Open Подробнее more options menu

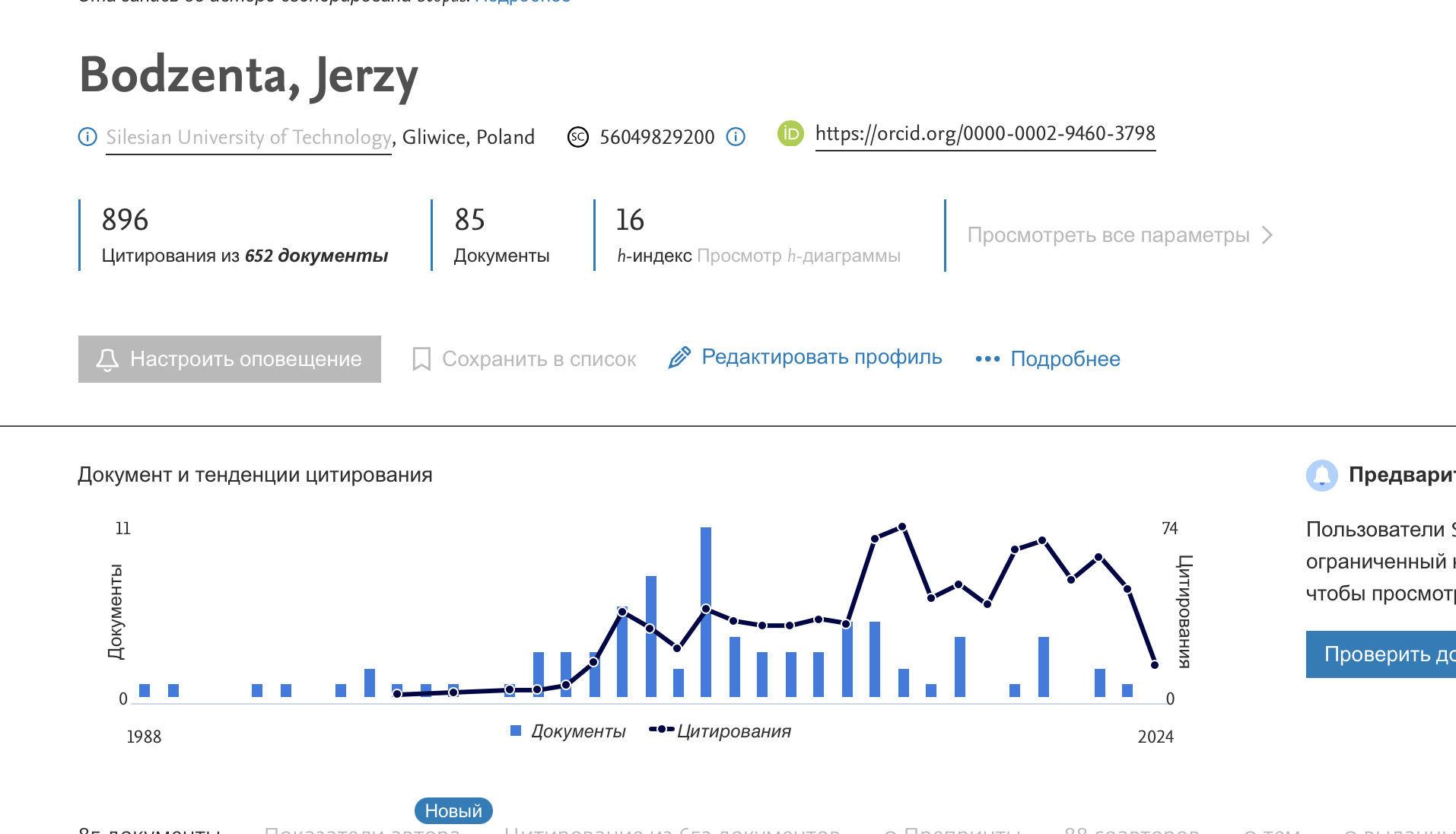coord(1048,359)
